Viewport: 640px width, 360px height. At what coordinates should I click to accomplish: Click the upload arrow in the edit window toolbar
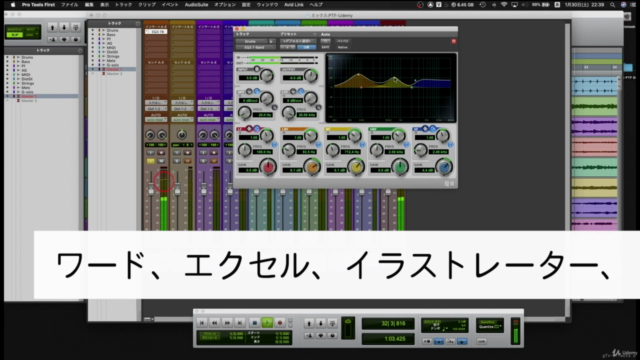(x=52, y=27)
